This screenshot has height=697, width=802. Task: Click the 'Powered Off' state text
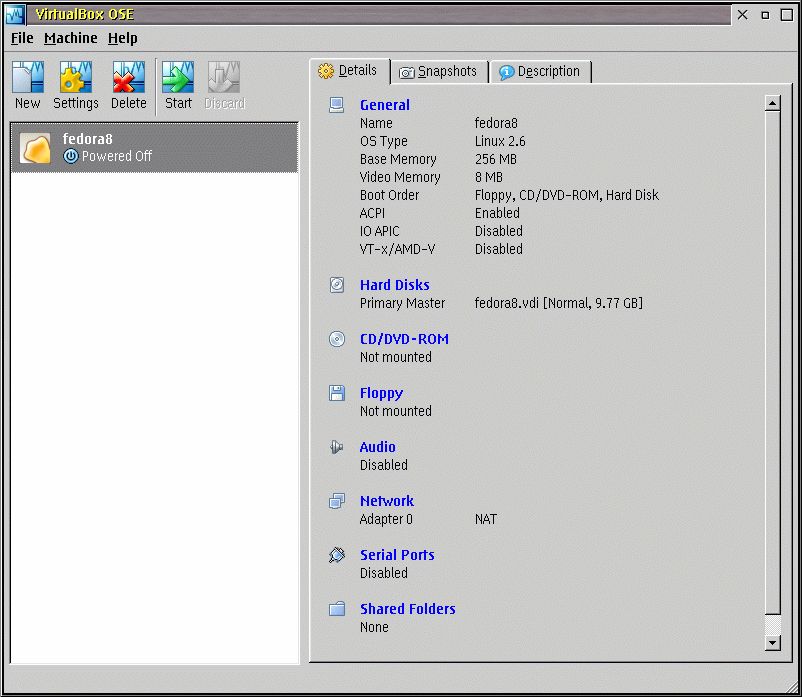point(117,156)
